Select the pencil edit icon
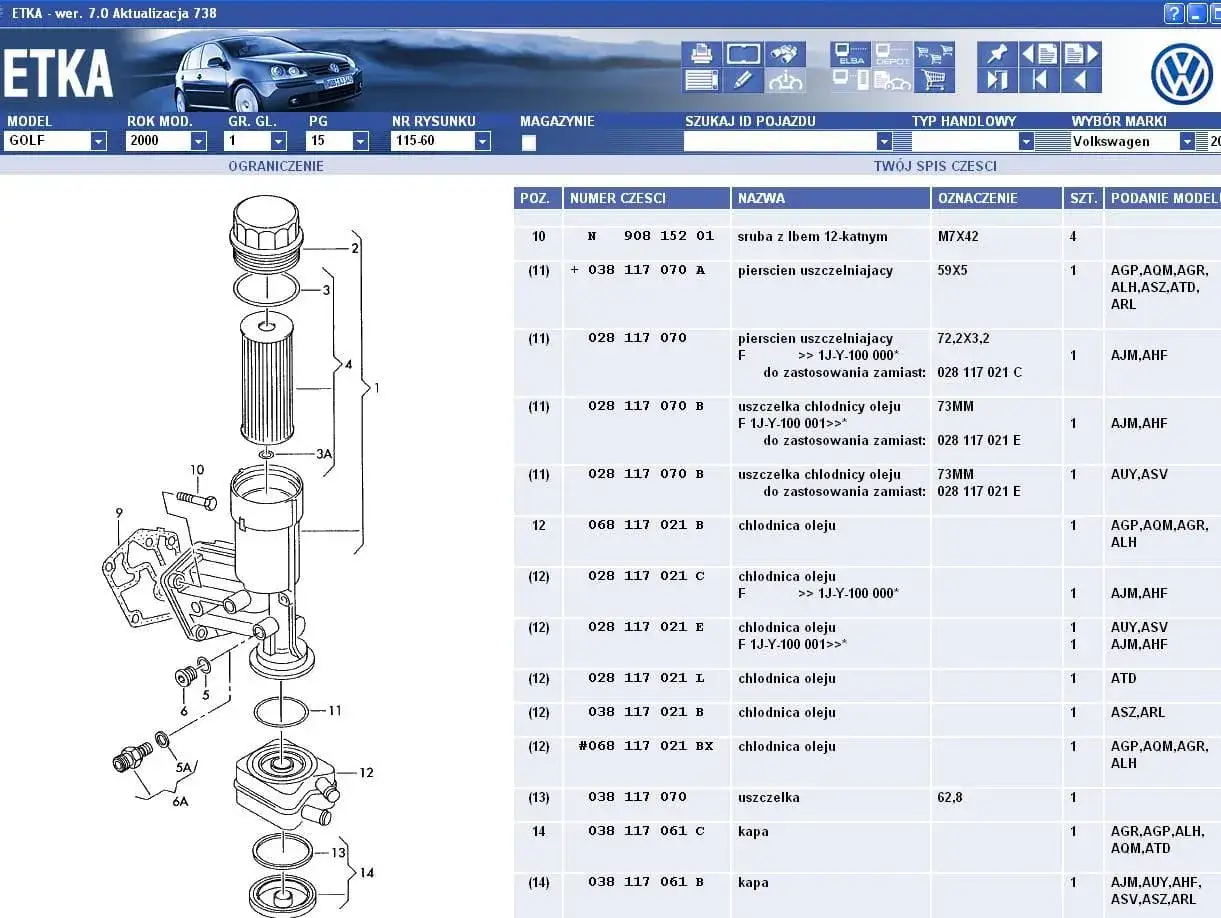The height and width of the screenshot is (918, 1221). pos(743,80)
